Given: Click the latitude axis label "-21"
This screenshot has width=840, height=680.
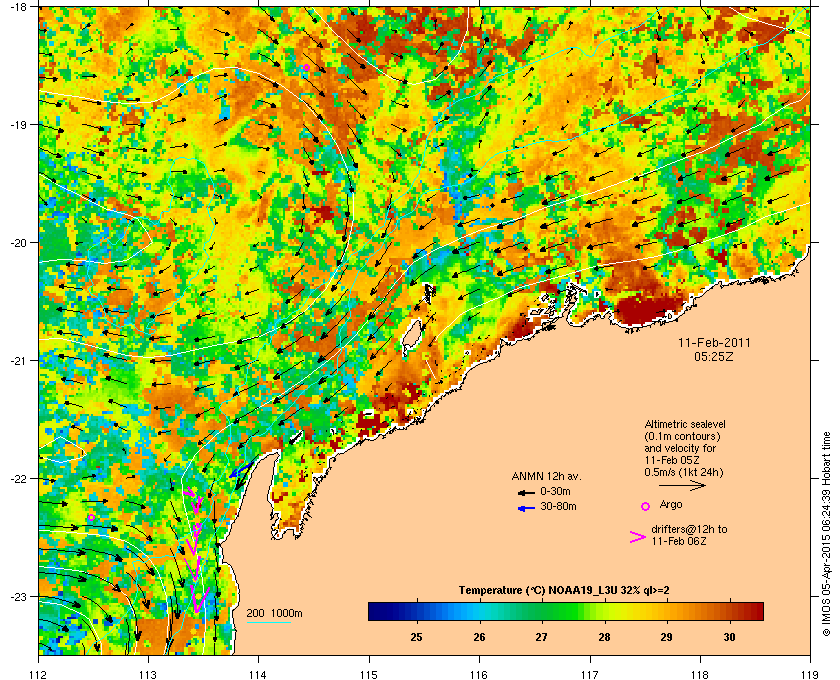Looking at the screenshot, I should click(x=18, y=361).
